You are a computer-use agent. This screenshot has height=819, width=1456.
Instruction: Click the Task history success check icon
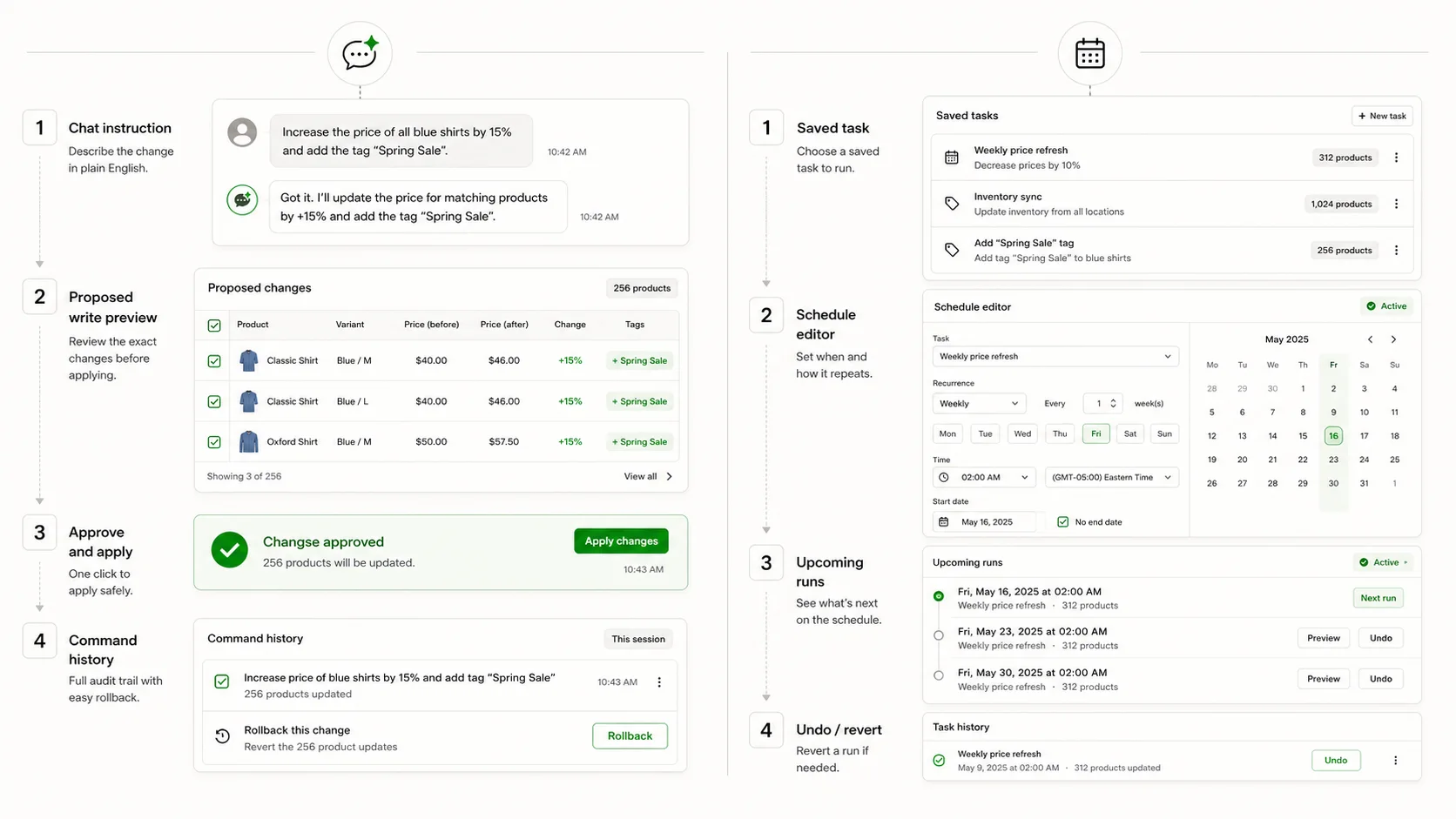pyautogui.click(x=939, y=760)
